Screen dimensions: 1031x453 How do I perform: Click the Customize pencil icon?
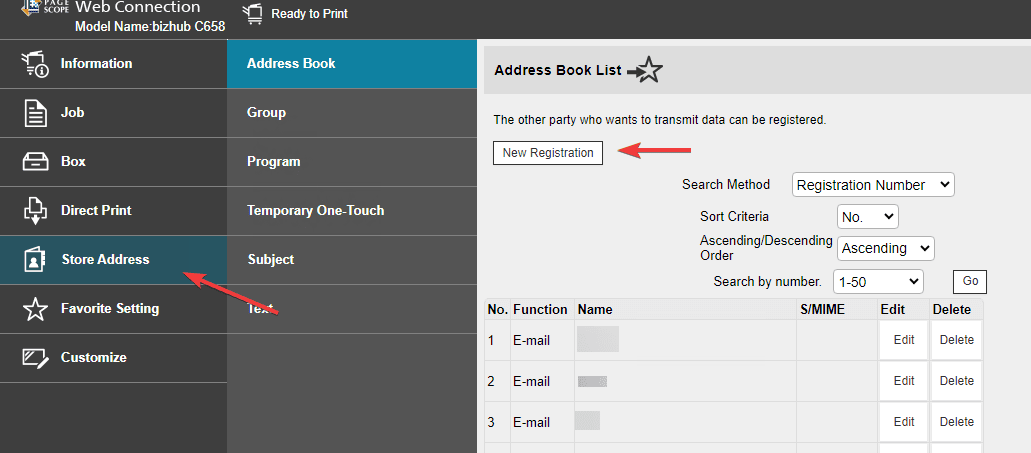coord(35,358)
